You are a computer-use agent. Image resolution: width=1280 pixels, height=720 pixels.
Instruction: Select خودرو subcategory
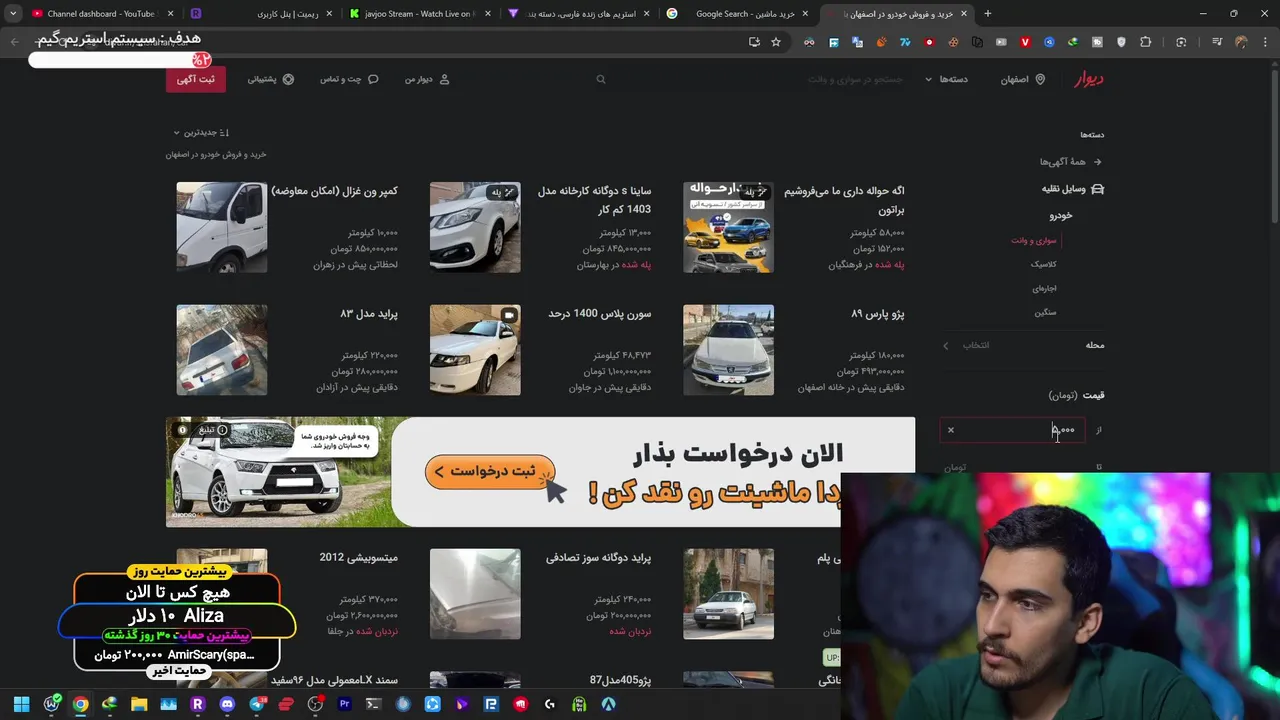[1061, 215]
